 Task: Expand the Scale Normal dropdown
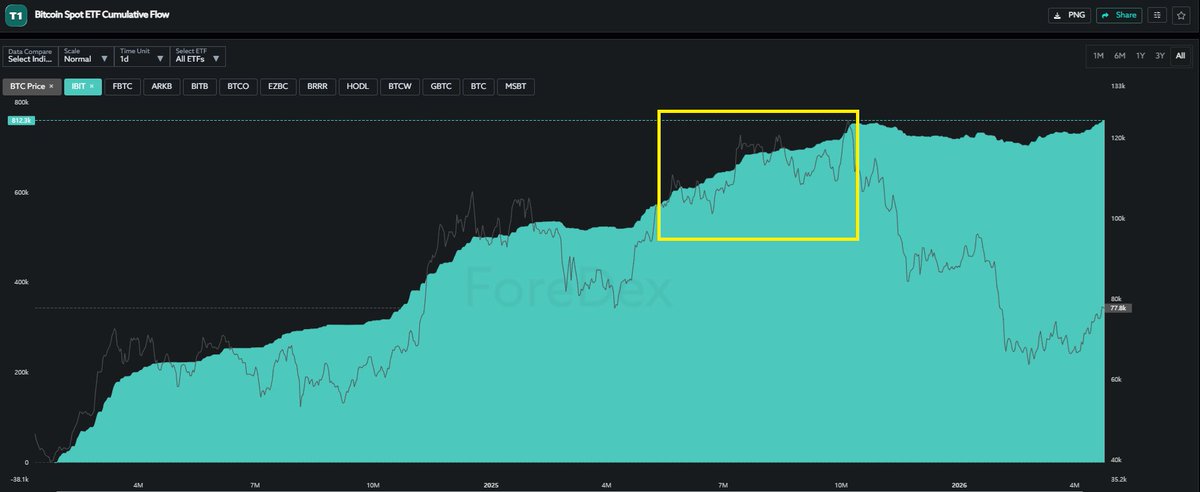tap(85, 55)
